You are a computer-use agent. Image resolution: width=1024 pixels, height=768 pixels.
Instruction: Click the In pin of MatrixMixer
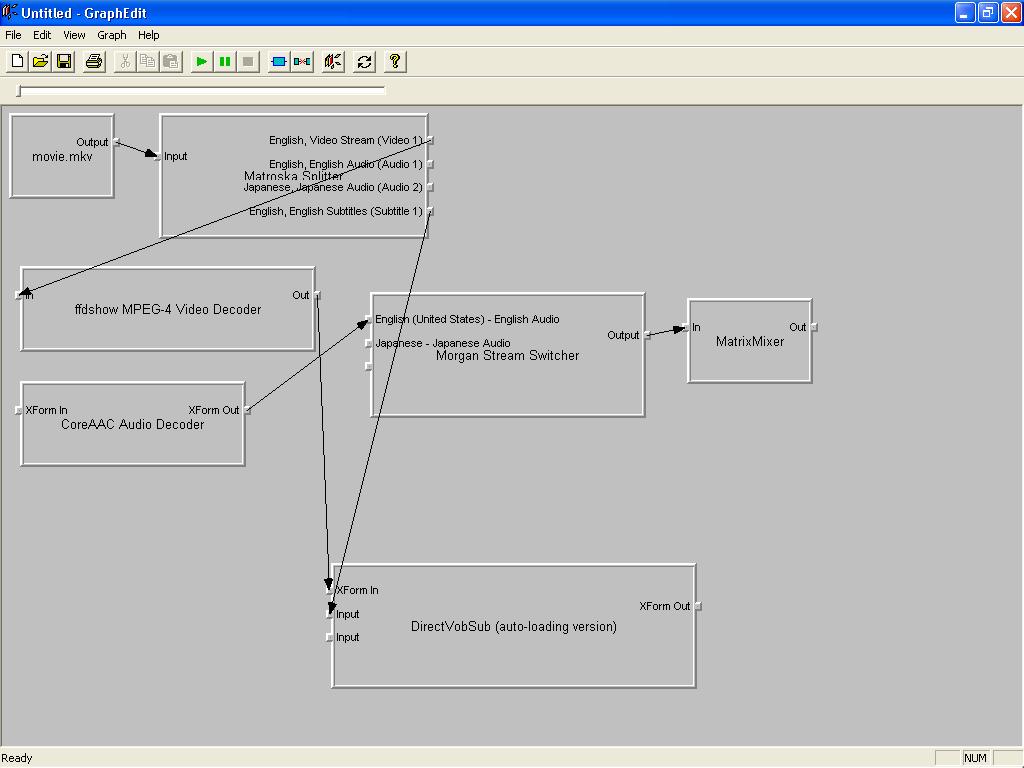coord(686,327)
